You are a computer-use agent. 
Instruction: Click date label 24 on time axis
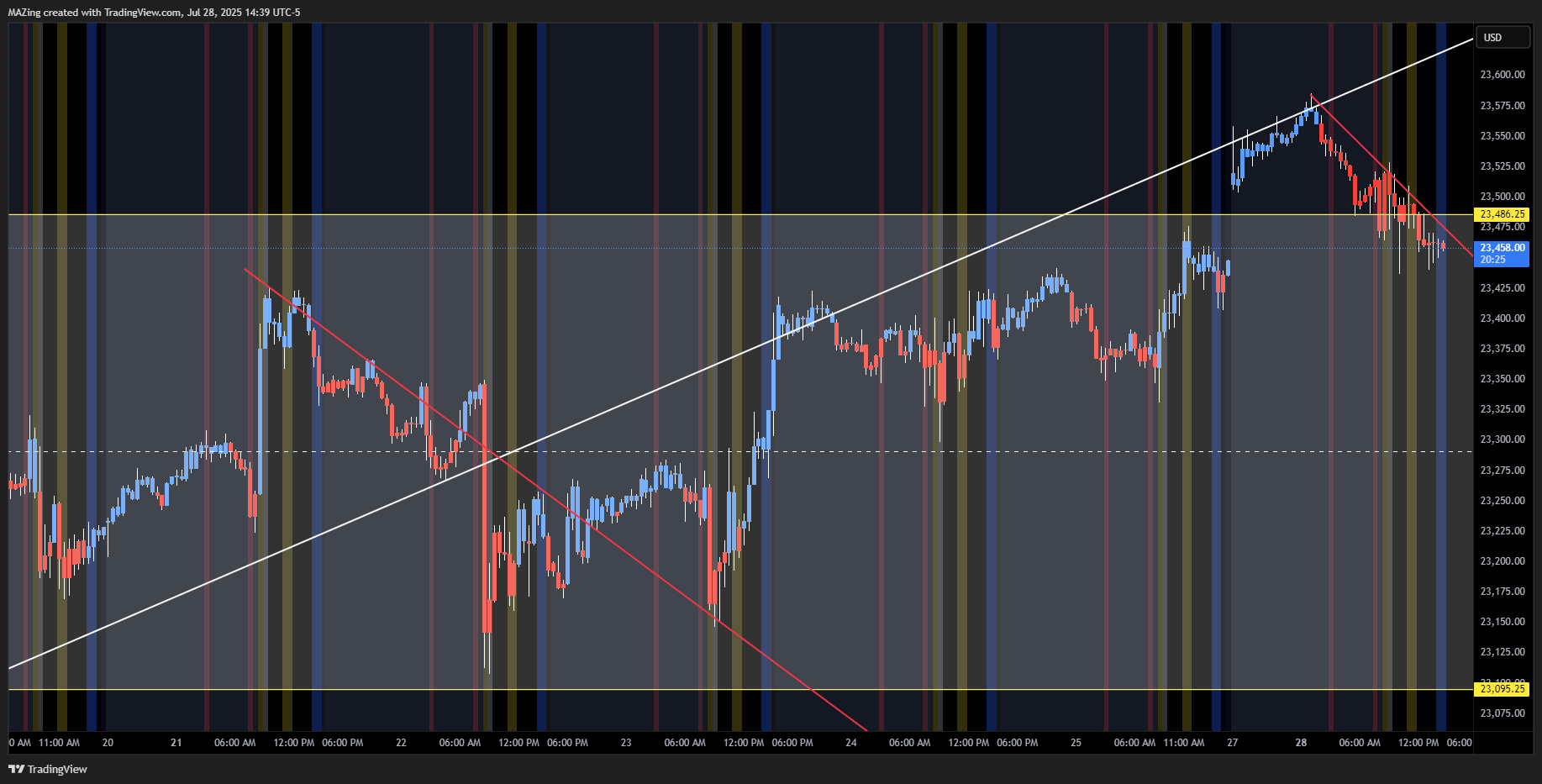[851, 743]
